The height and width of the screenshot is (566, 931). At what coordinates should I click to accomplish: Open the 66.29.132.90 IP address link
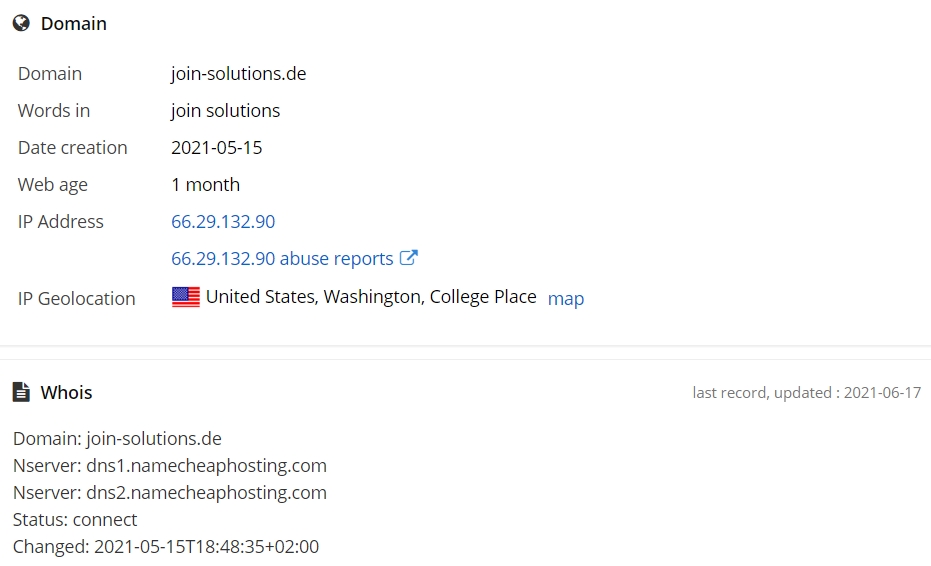(x=223, y=222)
